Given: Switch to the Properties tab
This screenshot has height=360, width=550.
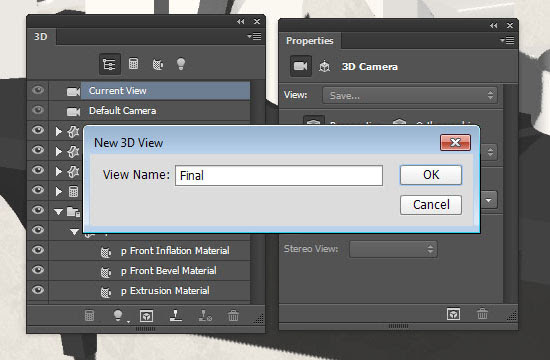Looking at the screenshot, I should click(x=309, y=41).
